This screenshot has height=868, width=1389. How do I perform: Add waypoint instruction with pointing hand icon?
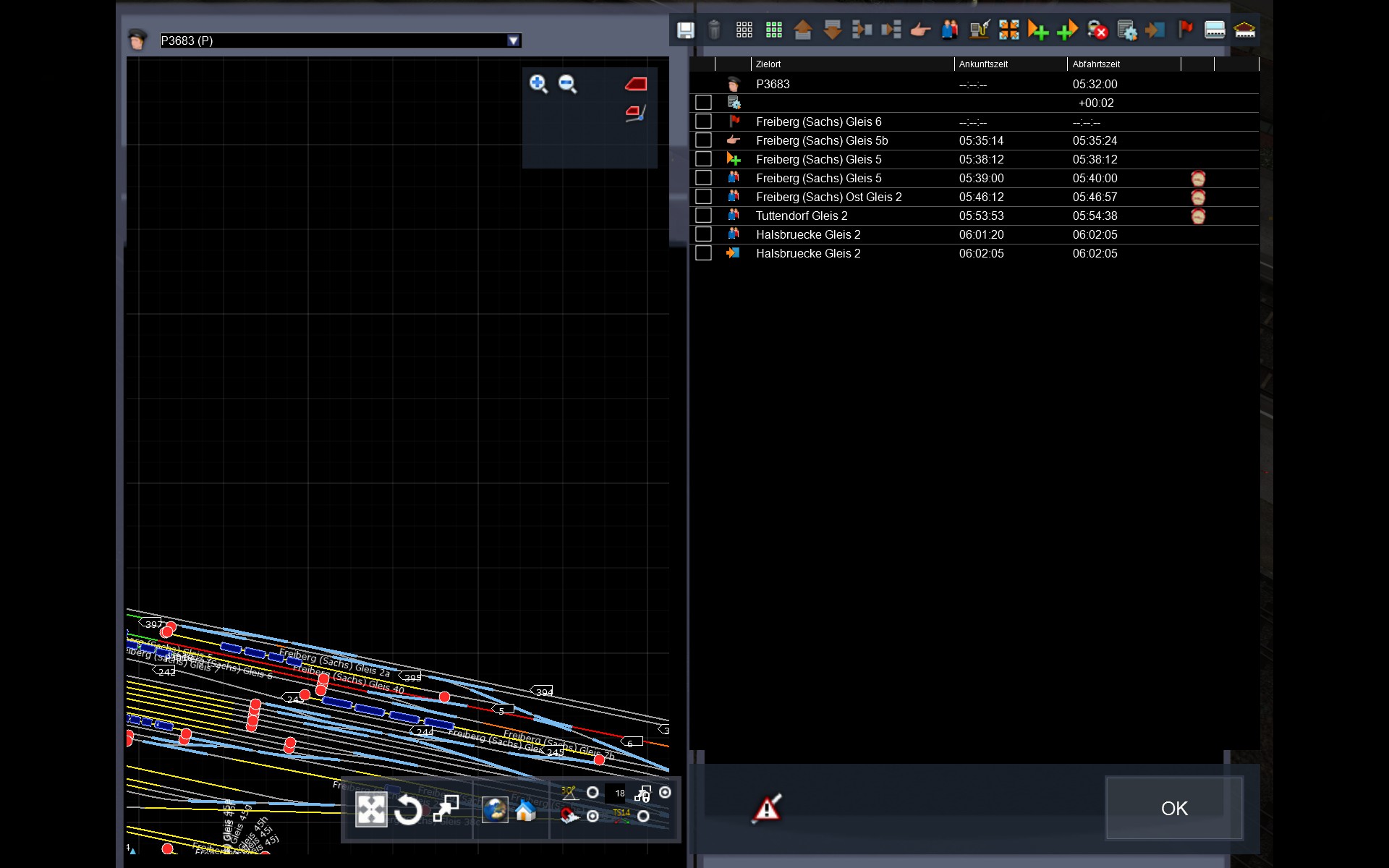pyautogui.click(x=920, y=30)
